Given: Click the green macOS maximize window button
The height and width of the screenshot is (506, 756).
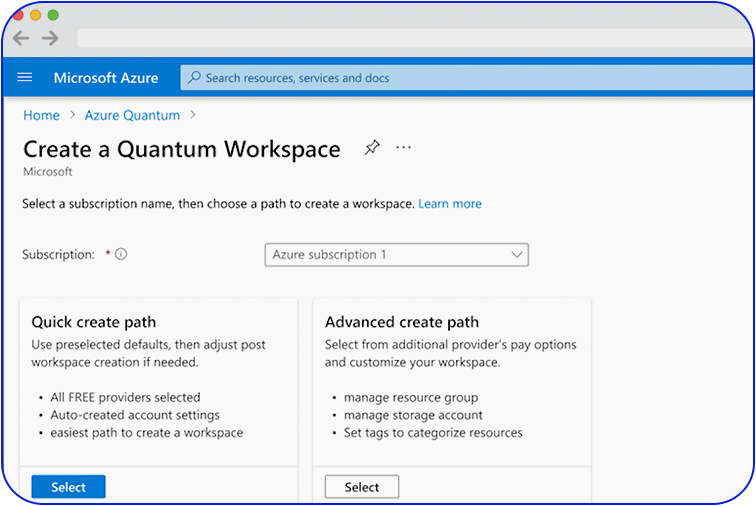Looking at the screenshot, I should 53,15.
